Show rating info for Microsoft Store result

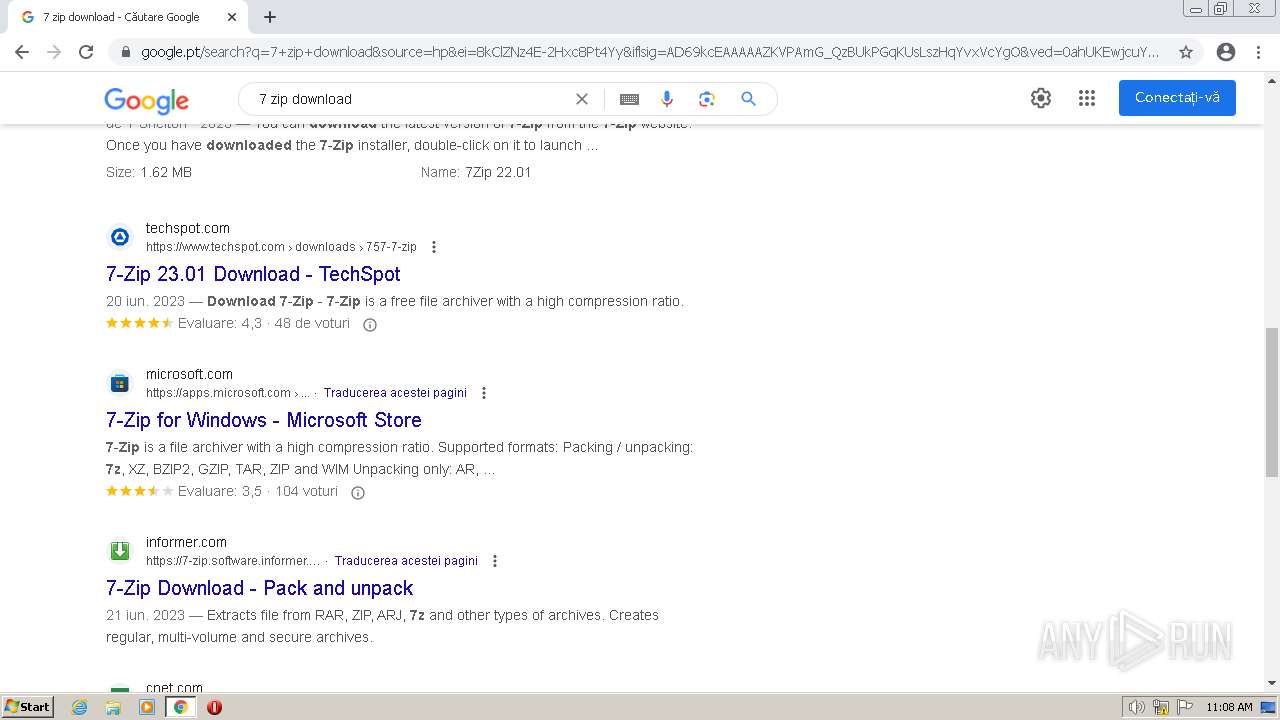[x=358, y=492]
